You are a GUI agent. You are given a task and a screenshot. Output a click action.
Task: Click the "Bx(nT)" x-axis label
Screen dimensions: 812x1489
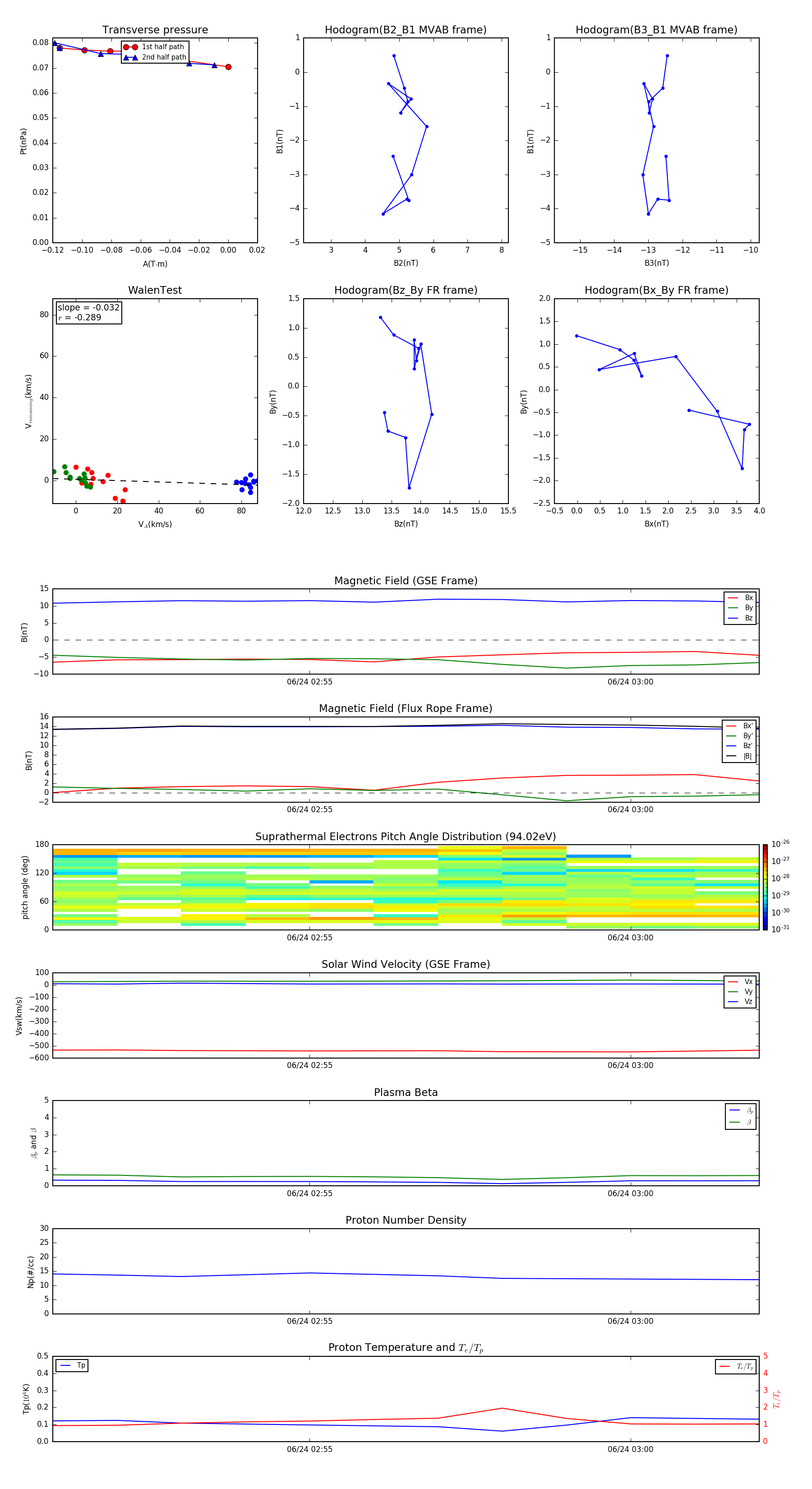656,524
